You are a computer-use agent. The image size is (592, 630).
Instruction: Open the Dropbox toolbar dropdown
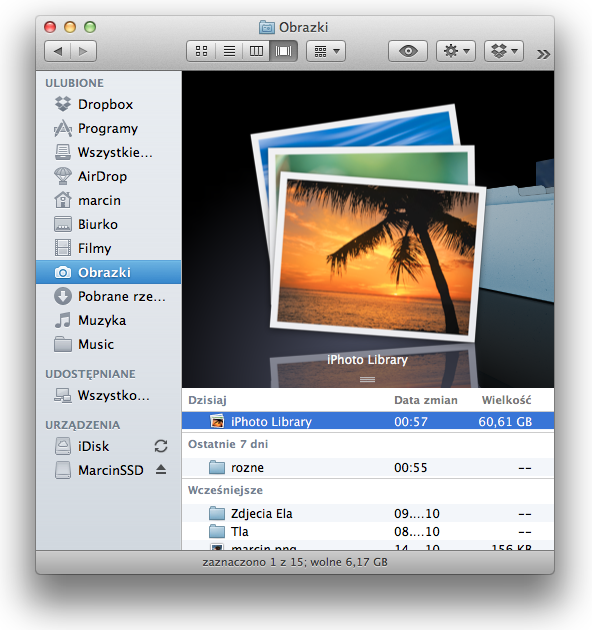(504, 51)
